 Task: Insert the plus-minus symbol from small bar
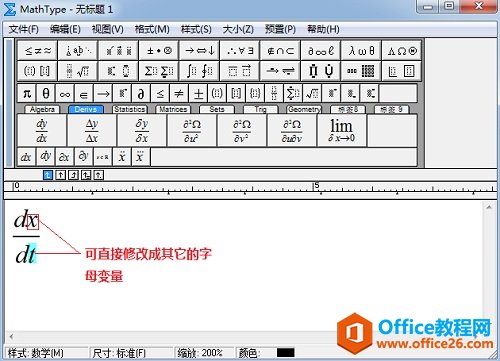(198, 94)
